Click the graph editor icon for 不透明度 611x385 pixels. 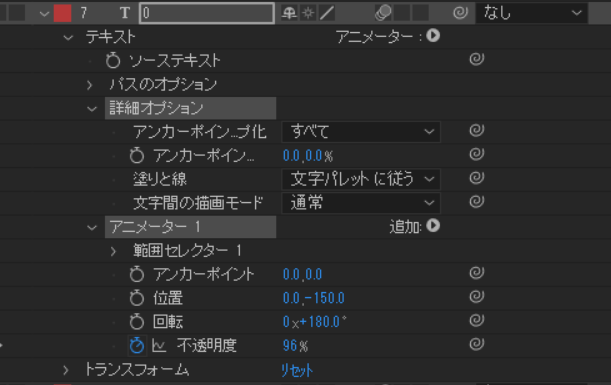tap(159, 346)
